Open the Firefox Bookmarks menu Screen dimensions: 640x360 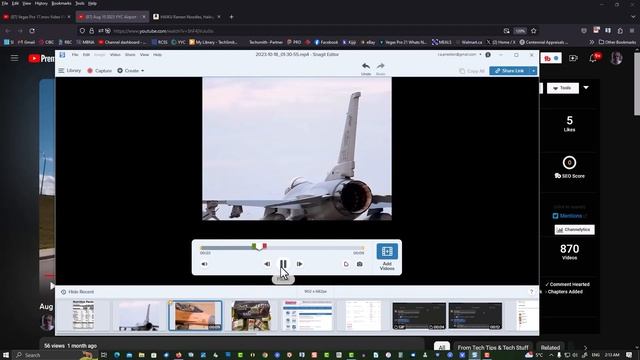click(x=61, y=3)
